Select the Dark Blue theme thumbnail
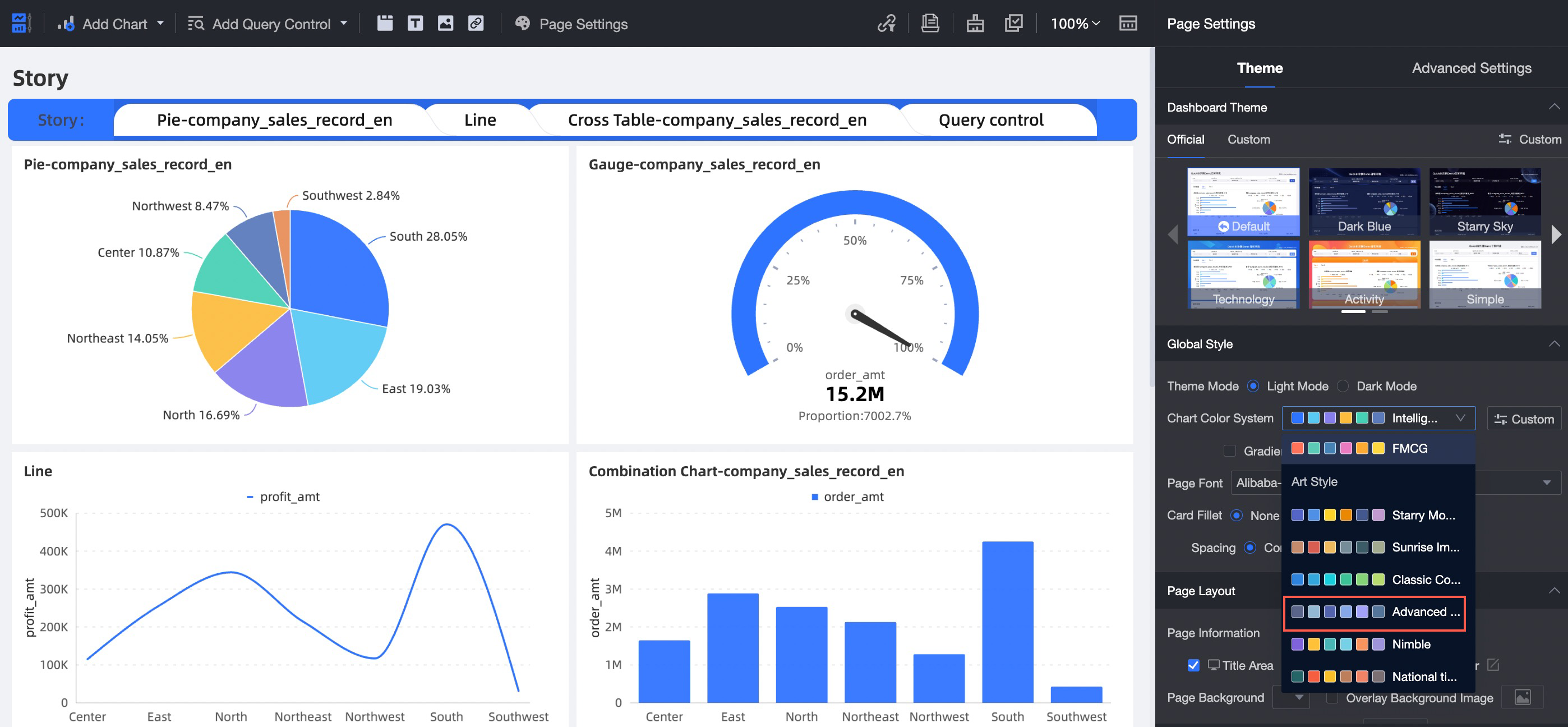The height and width of the screenshot is (727, 1568). coord(1364,202)
